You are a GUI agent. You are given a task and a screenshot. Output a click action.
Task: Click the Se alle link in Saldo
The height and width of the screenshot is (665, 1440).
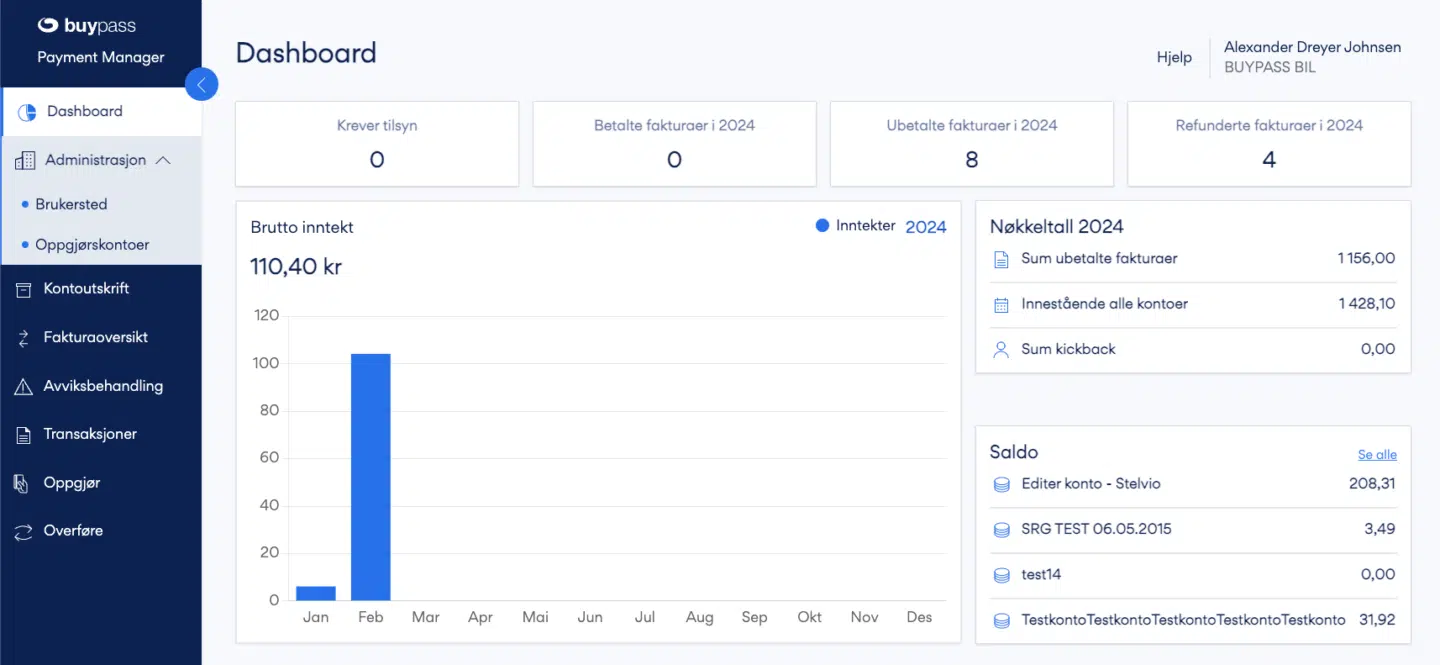click(1377, 454)
